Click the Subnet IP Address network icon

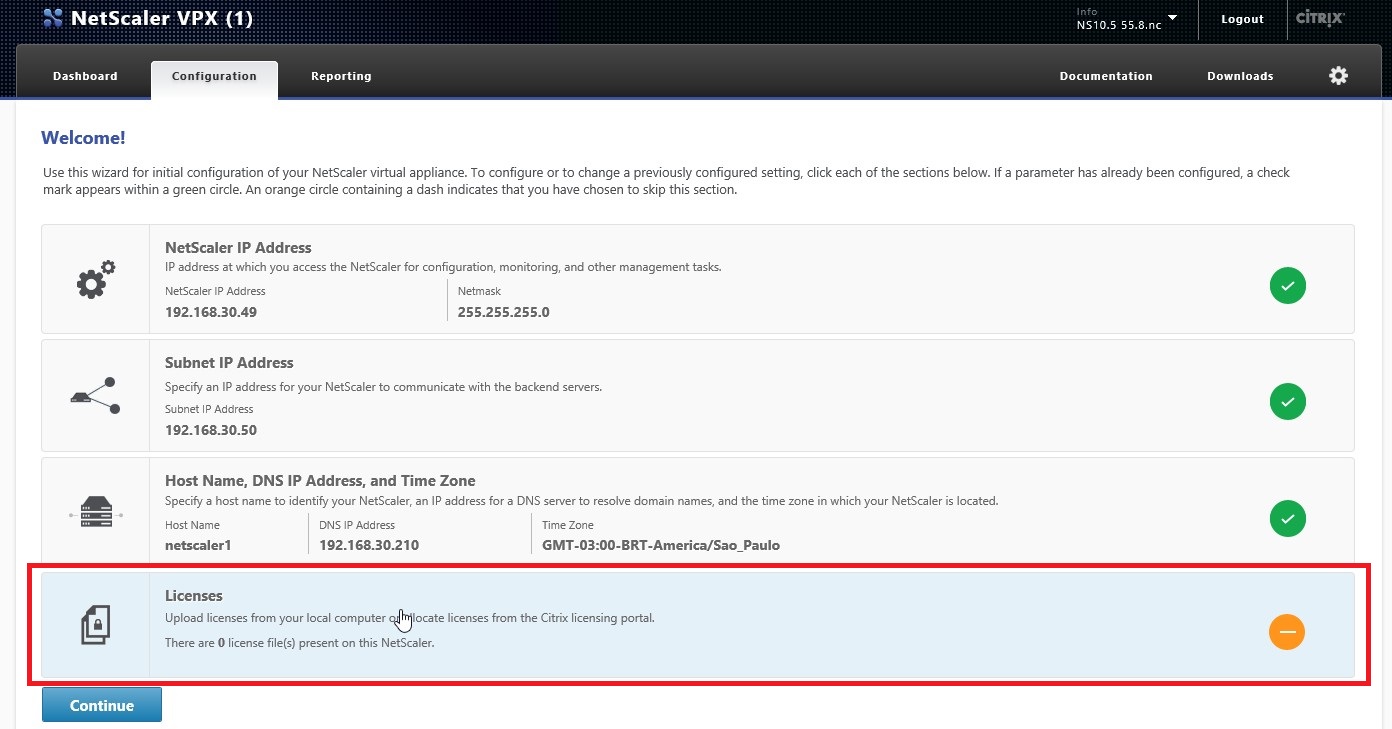[x=96, y=396]
